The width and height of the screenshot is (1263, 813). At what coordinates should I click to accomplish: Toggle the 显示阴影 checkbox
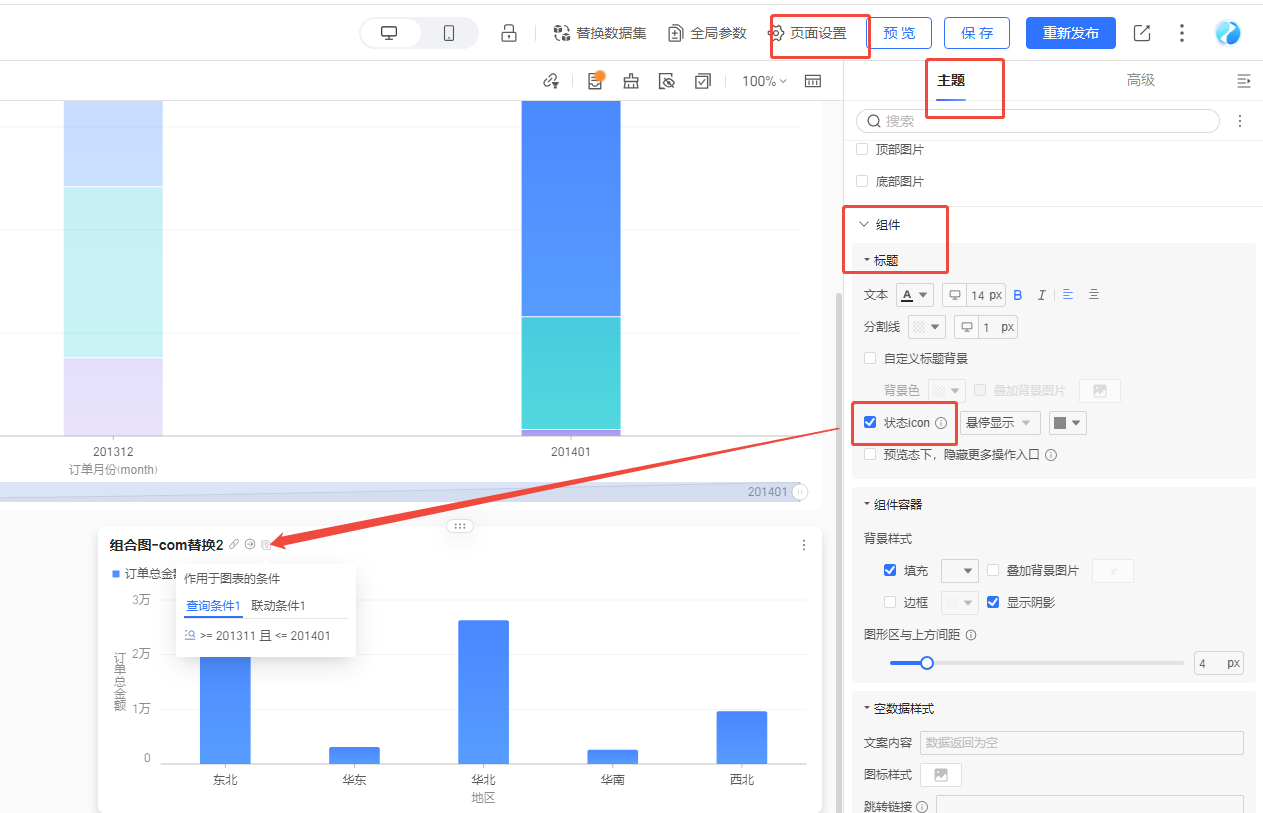coord(993,602)
